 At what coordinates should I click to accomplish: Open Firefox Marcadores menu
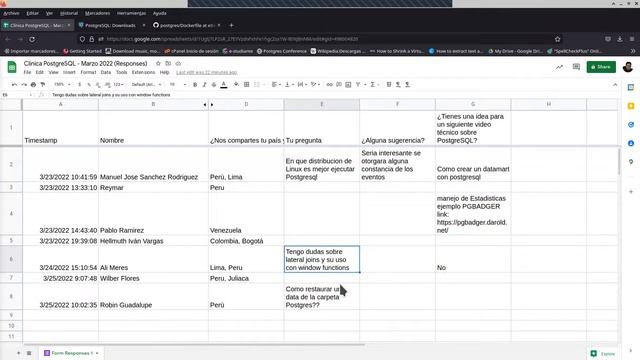[98, 13]
